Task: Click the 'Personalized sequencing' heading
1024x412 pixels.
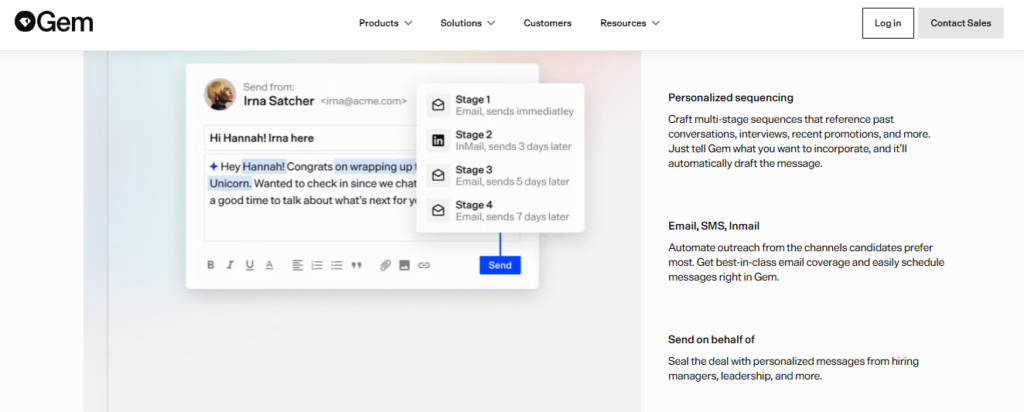Action: click(731, 97)
